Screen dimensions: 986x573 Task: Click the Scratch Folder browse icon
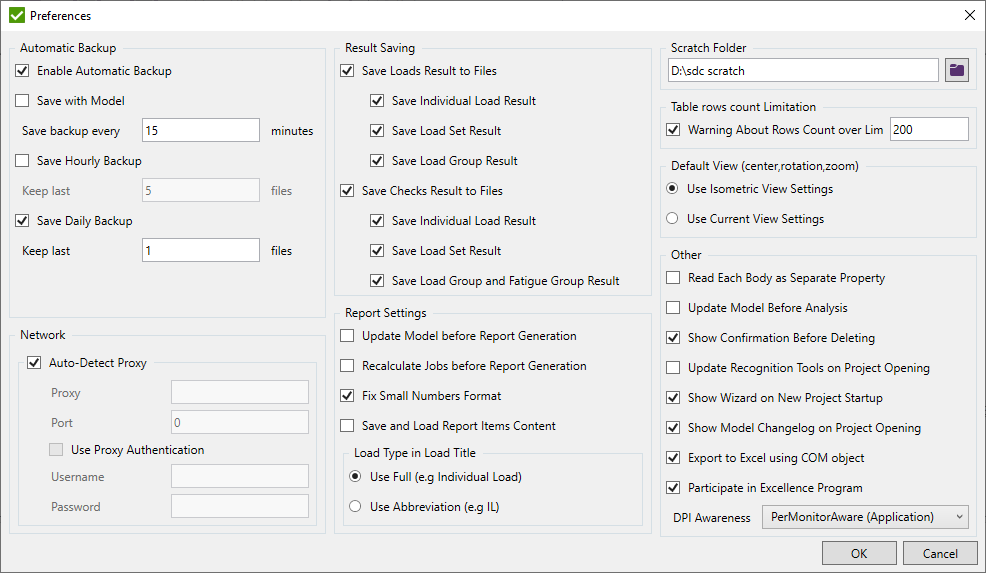coord(958,70)
